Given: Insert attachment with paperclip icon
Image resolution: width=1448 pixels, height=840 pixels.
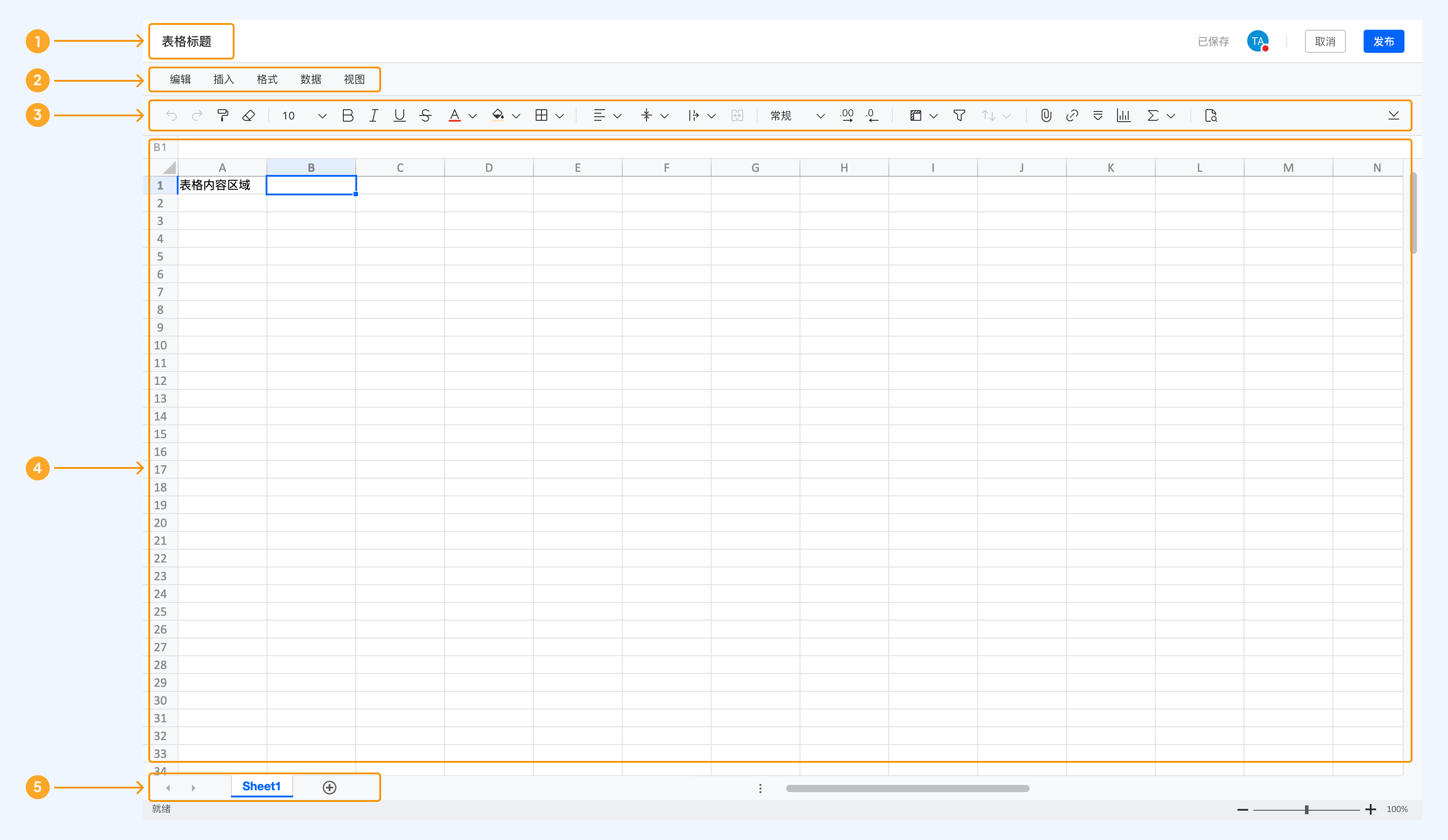Looking at the screenshot, I should (1046, 115).
